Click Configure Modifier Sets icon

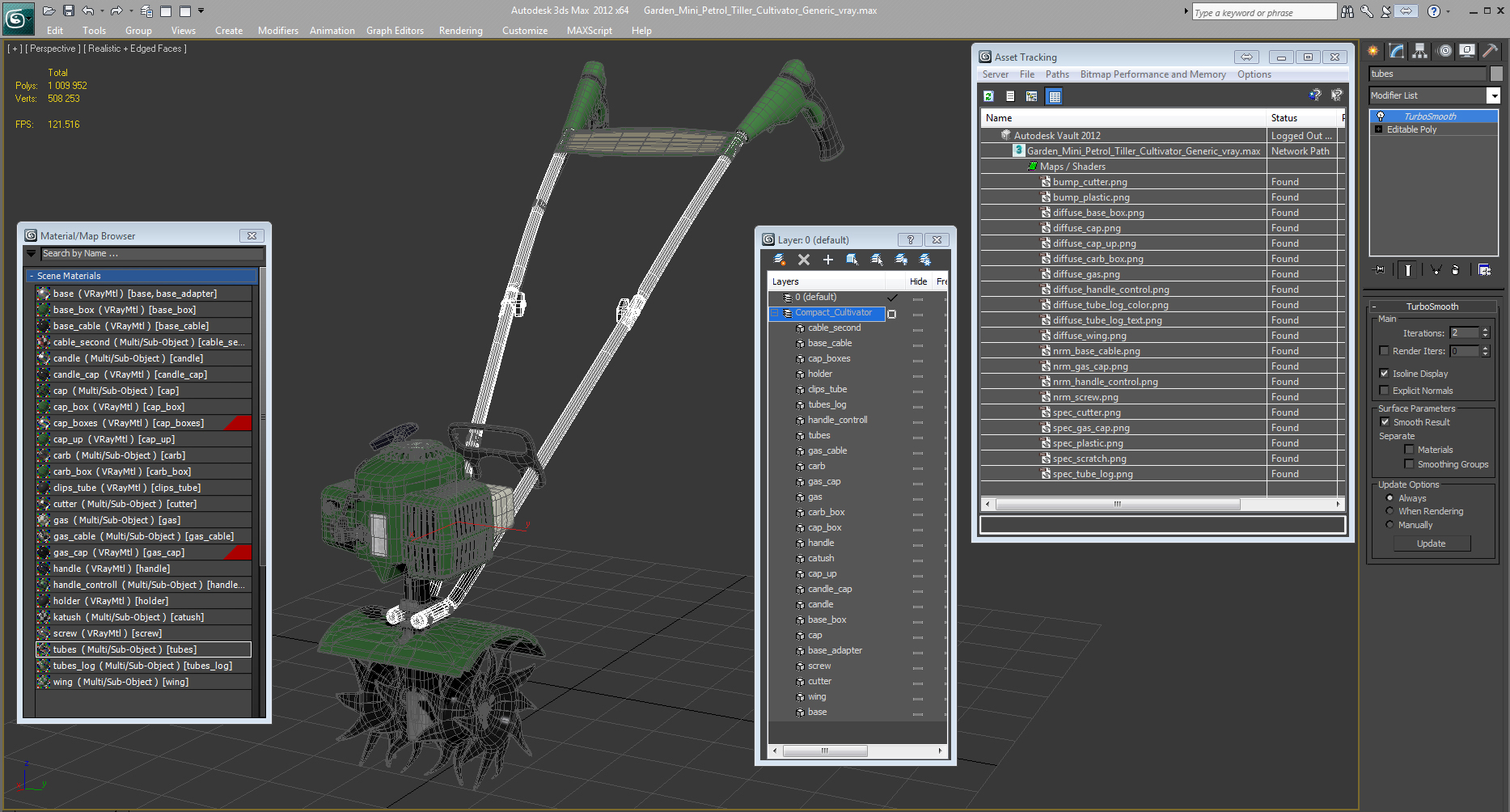pos(1485,270)
